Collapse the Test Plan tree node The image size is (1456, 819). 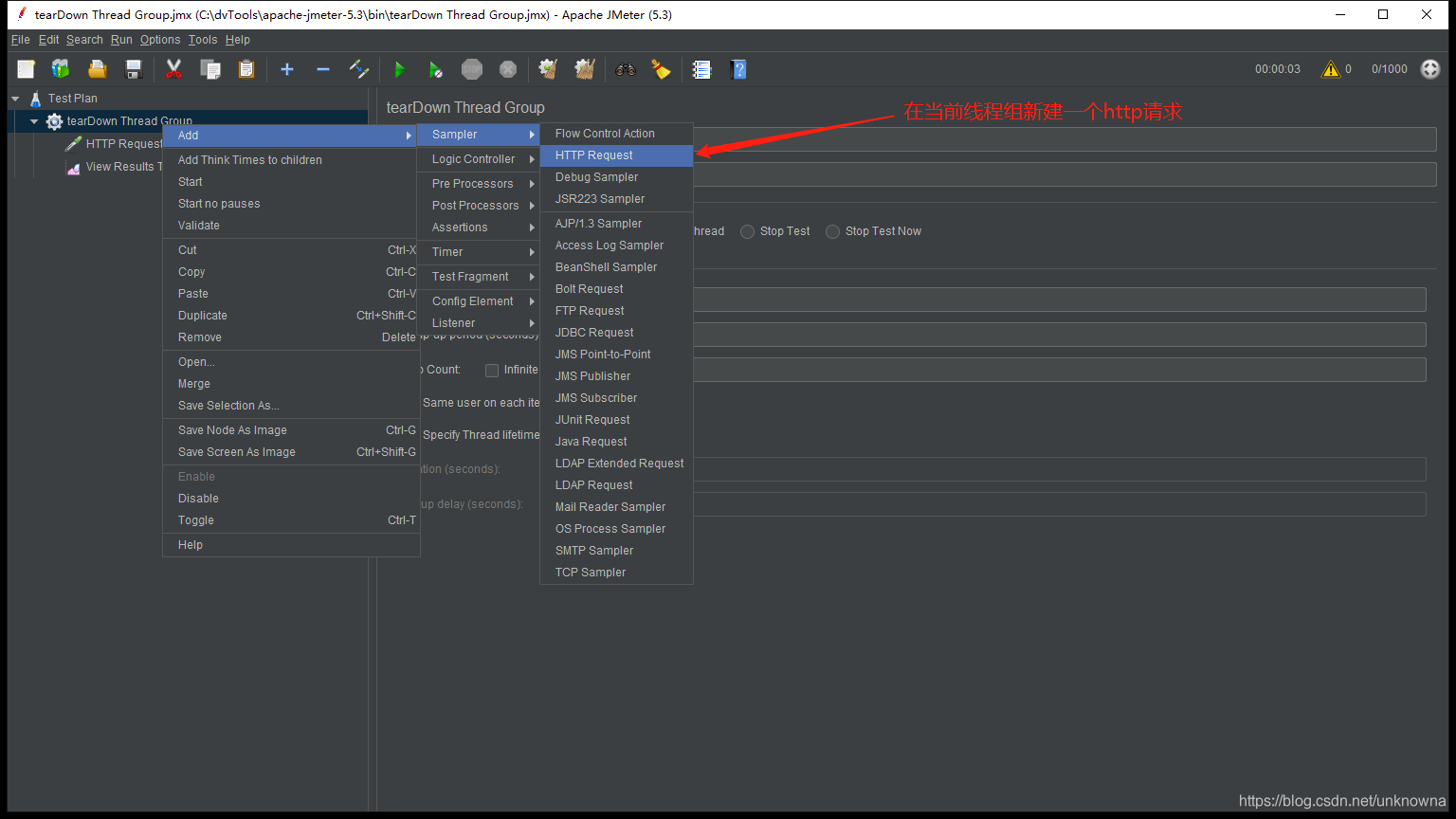[x=15, y=99]
